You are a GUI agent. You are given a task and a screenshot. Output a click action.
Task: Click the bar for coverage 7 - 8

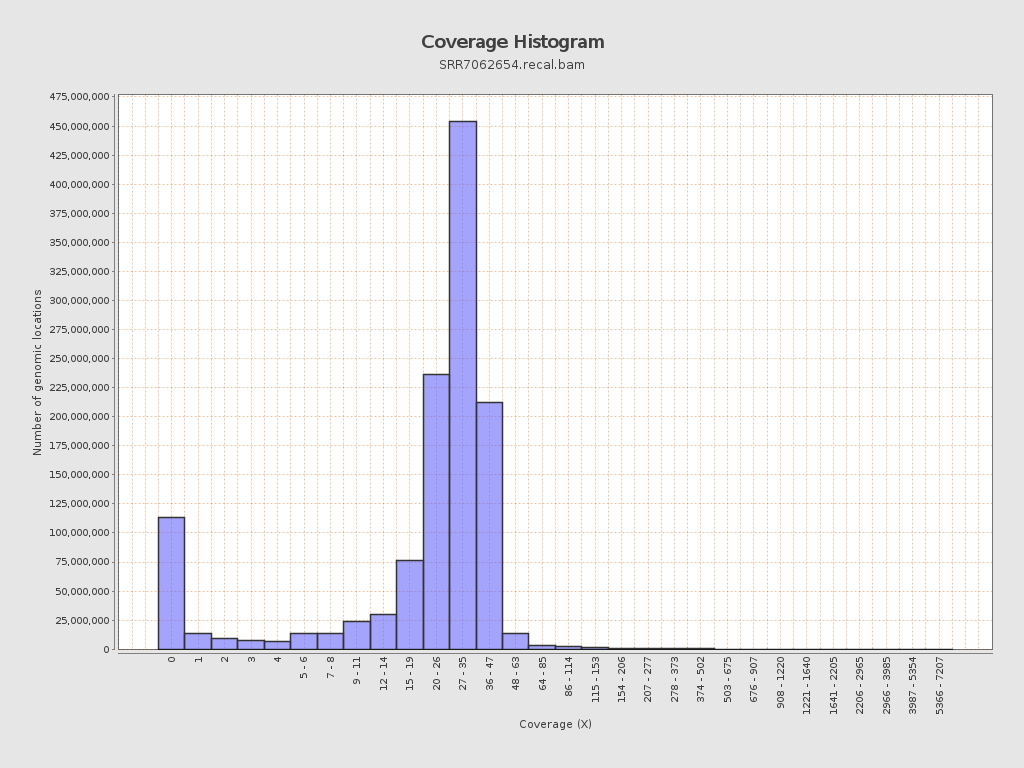pyautogui.click(x=330, y=641)
